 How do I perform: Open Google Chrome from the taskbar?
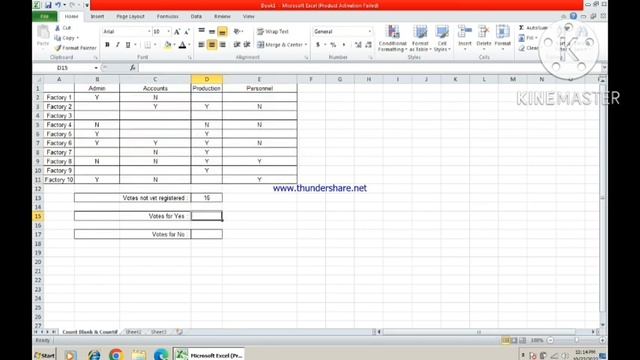116,355
